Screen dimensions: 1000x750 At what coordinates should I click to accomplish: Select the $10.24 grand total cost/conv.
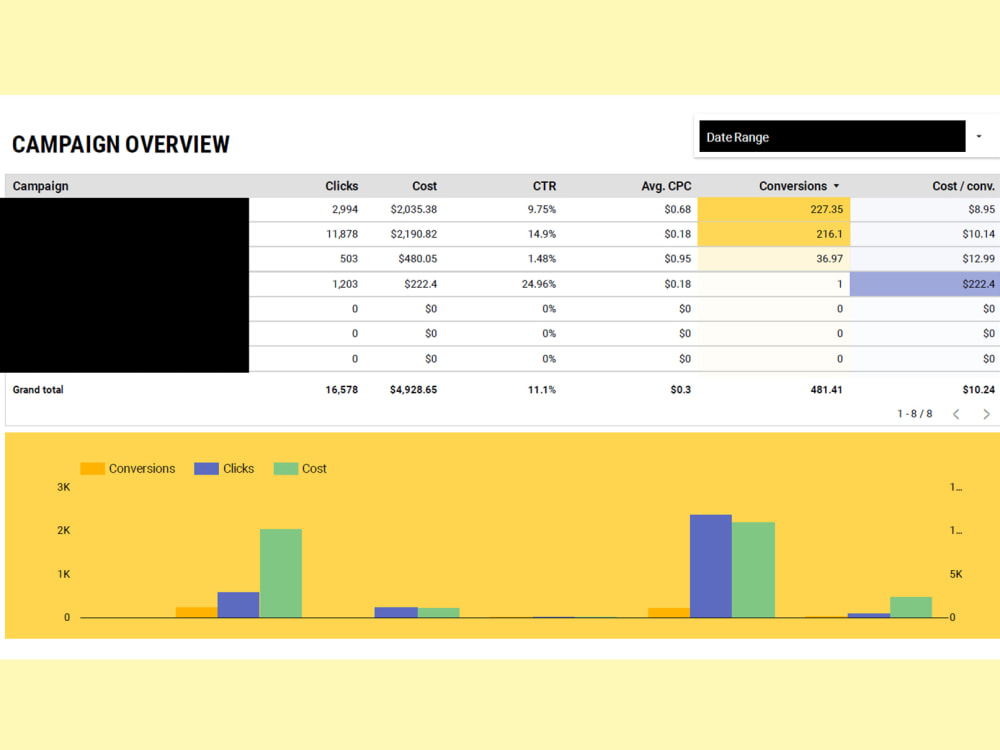point(978,390)
